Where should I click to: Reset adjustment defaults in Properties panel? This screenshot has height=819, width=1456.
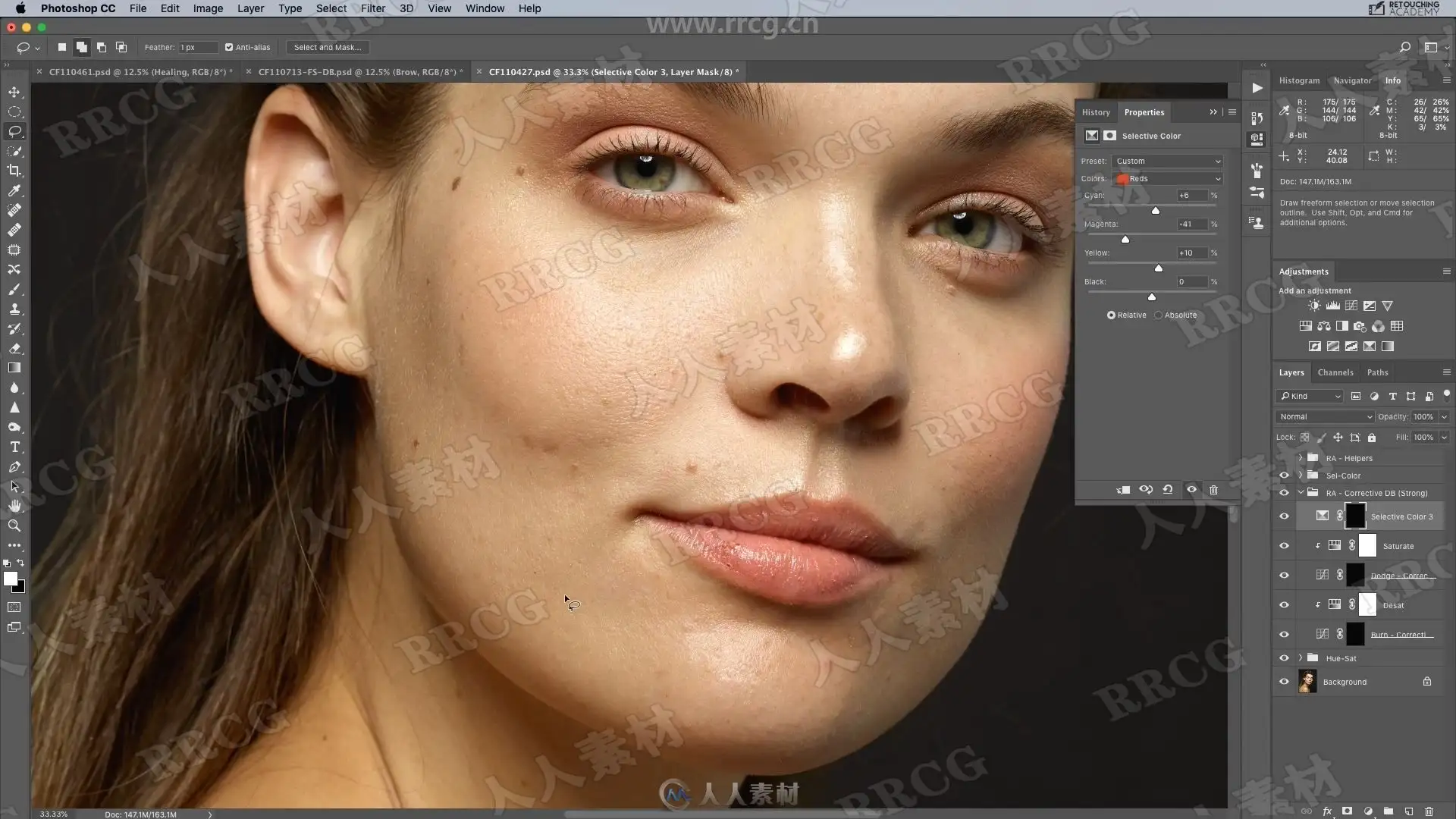pos(1168,490)
